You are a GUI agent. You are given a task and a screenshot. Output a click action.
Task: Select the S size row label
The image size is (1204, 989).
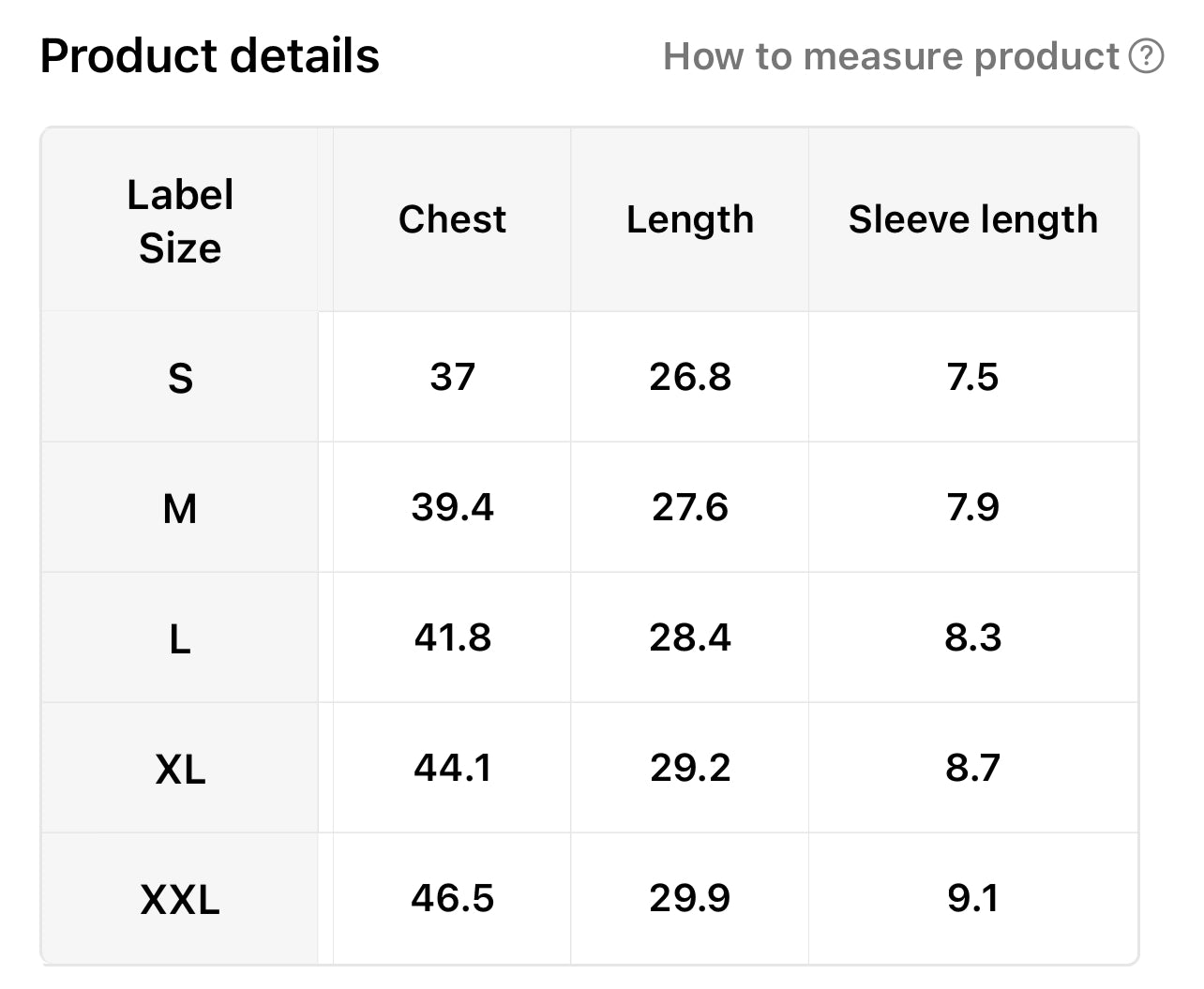coord(180,378)
